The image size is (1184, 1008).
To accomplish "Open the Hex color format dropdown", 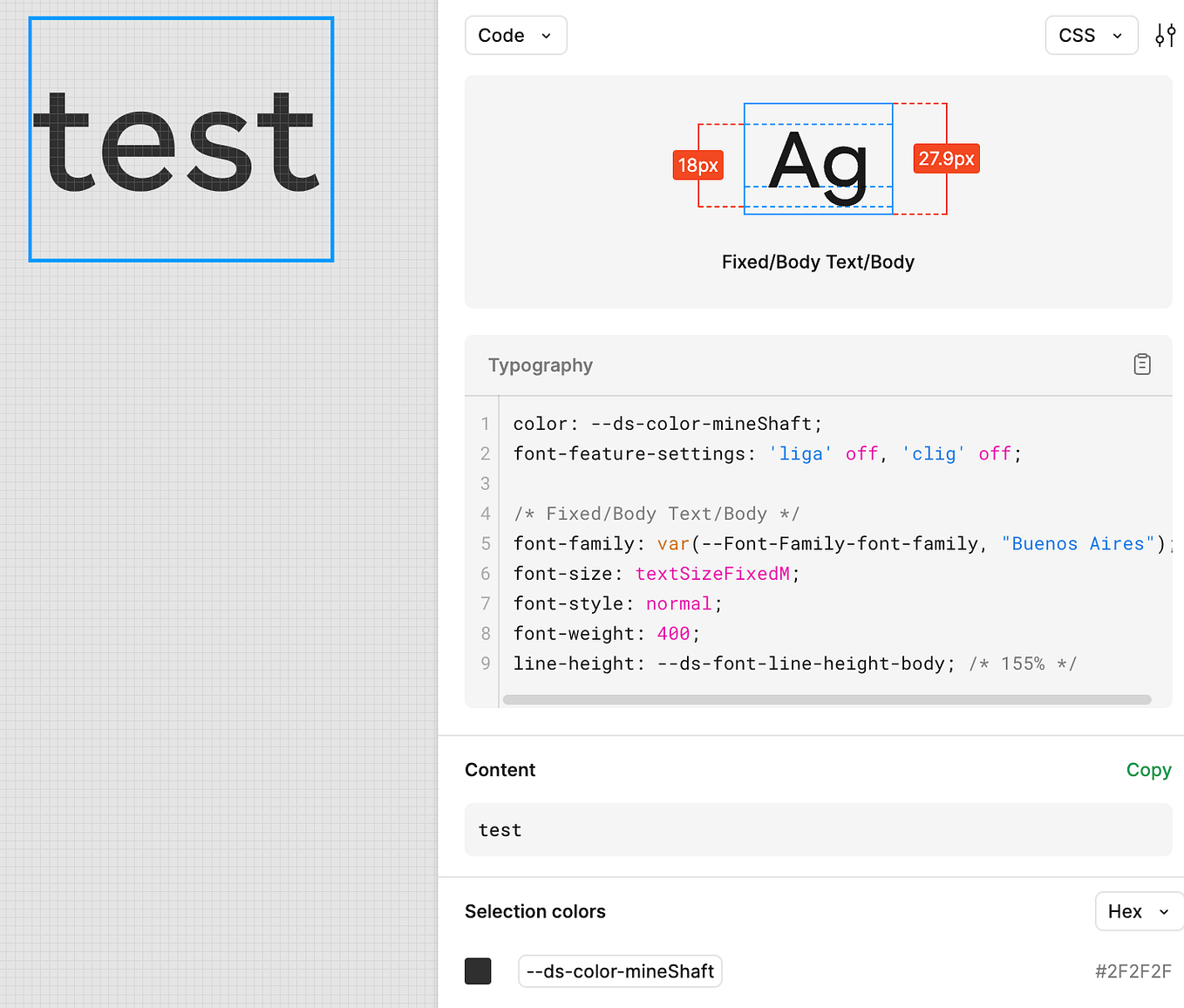I will click(1138, 911).
